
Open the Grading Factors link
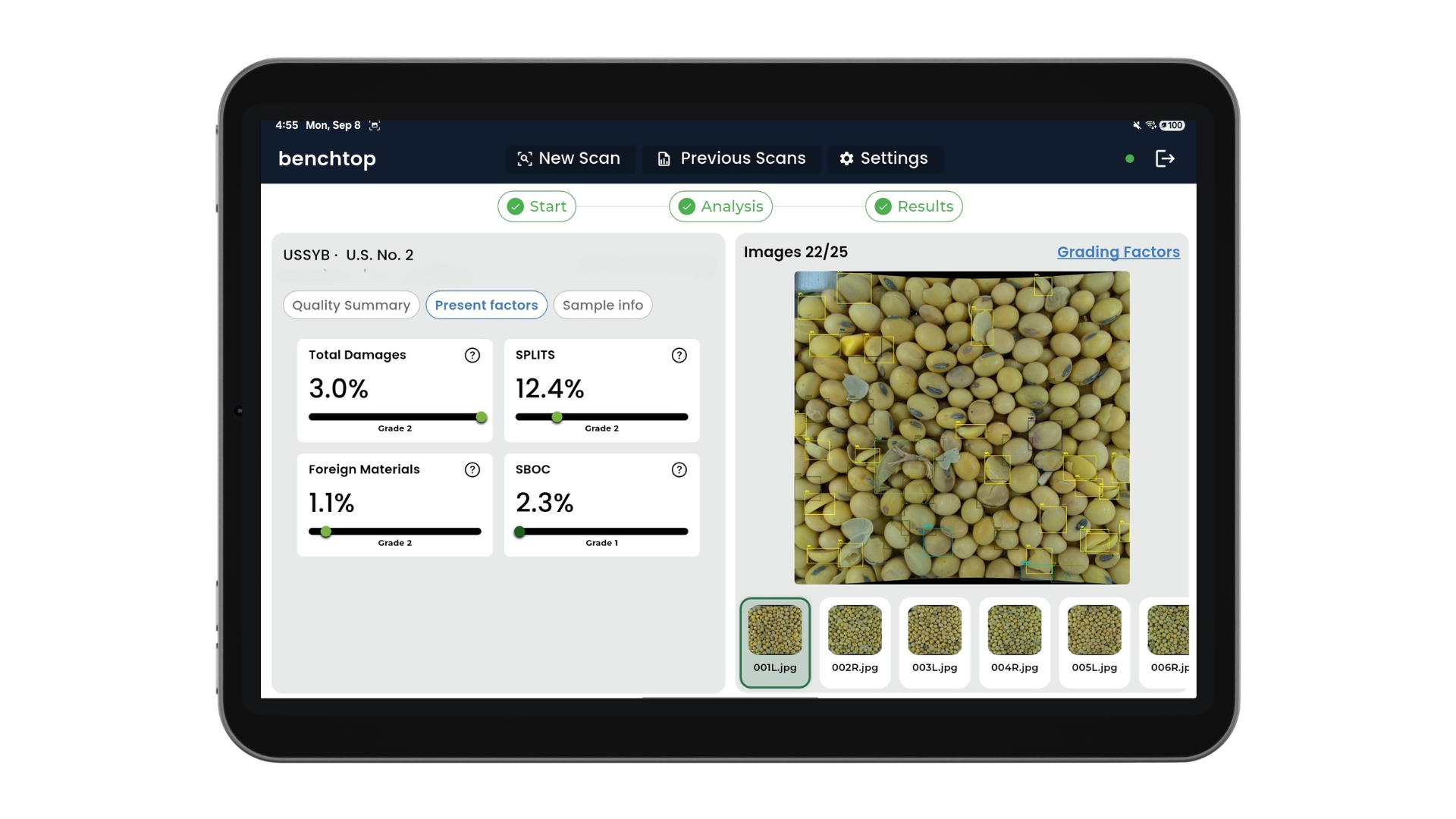pos(1118,252)
